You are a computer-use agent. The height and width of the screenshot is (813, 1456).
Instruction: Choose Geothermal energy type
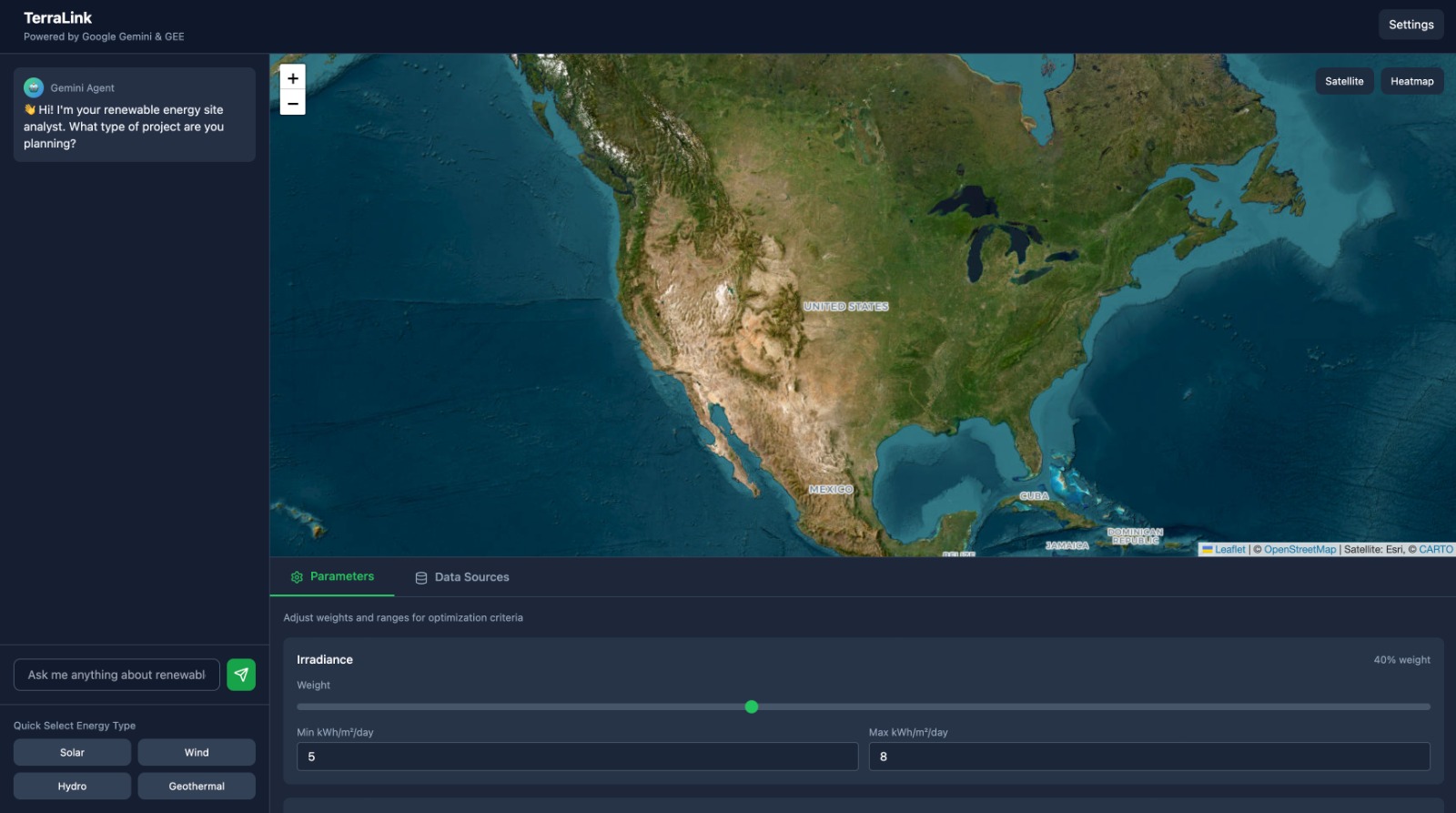197,787
